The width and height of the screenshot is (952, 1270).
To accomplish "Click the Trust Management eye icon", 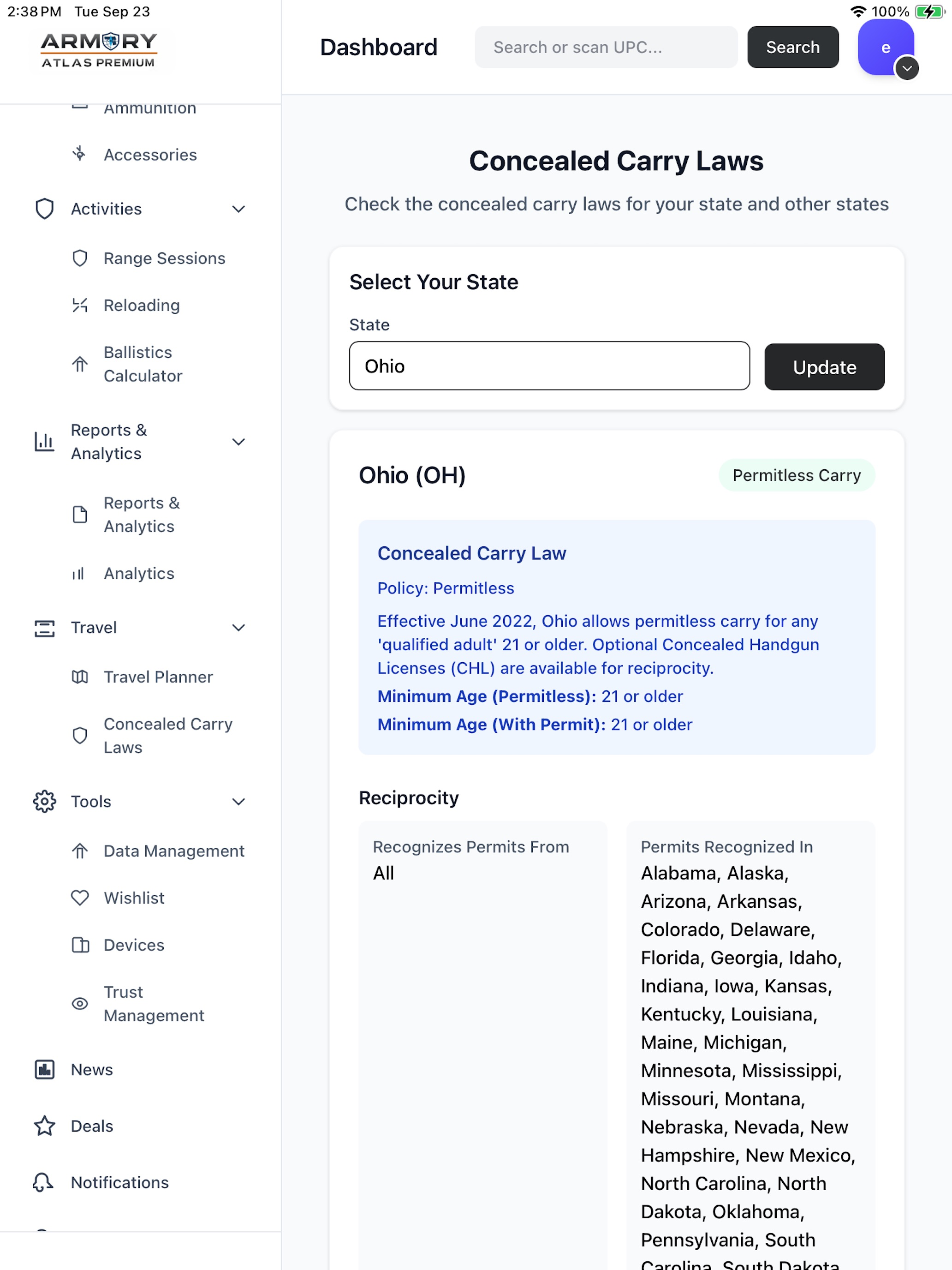I will pyautogui.click(x=80, y=1004).
